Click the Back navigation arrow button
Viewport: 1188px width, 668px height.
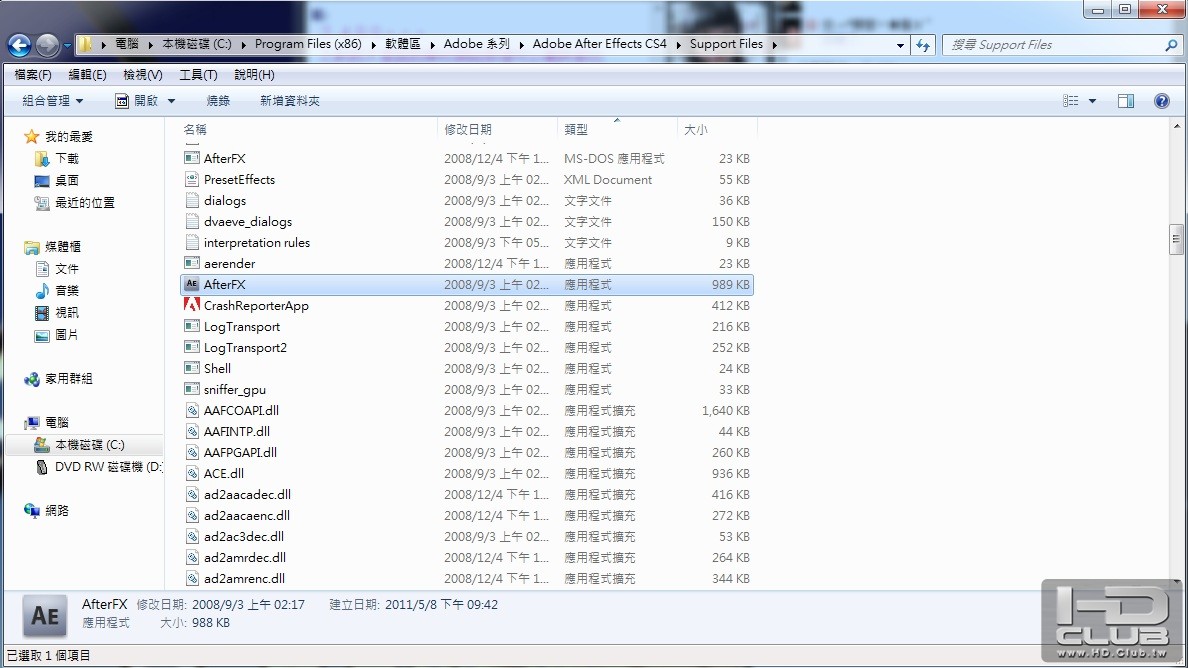tap(20, 45)
